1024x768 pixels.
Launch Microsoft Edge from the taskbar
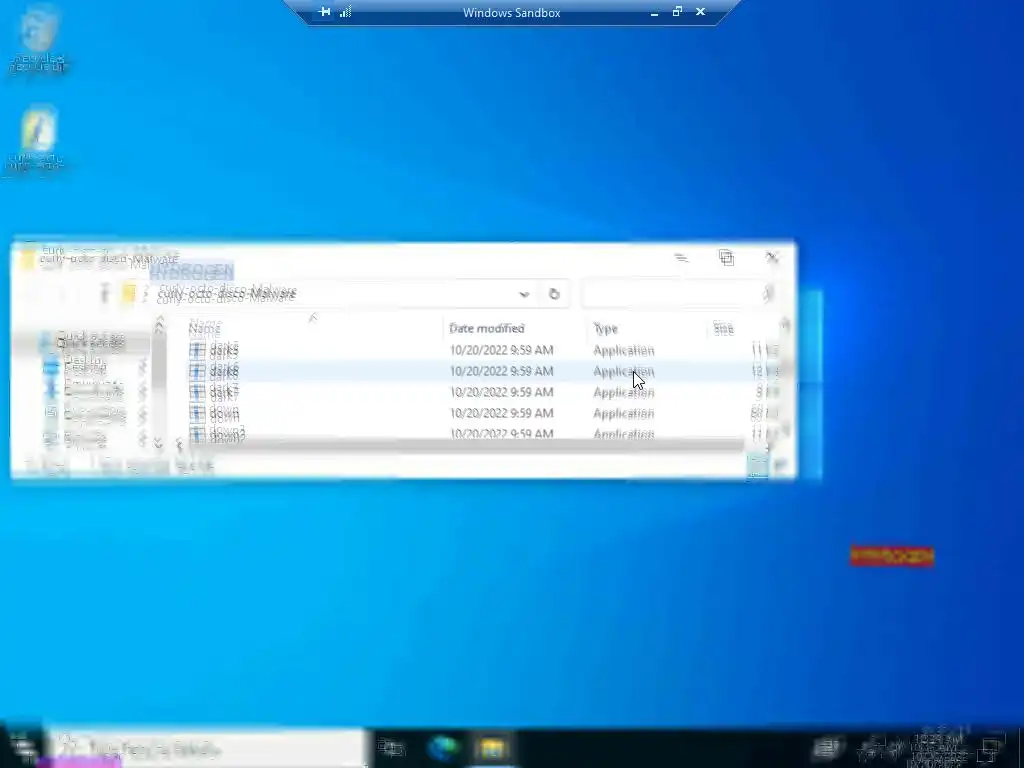click(x=442, y=747)
